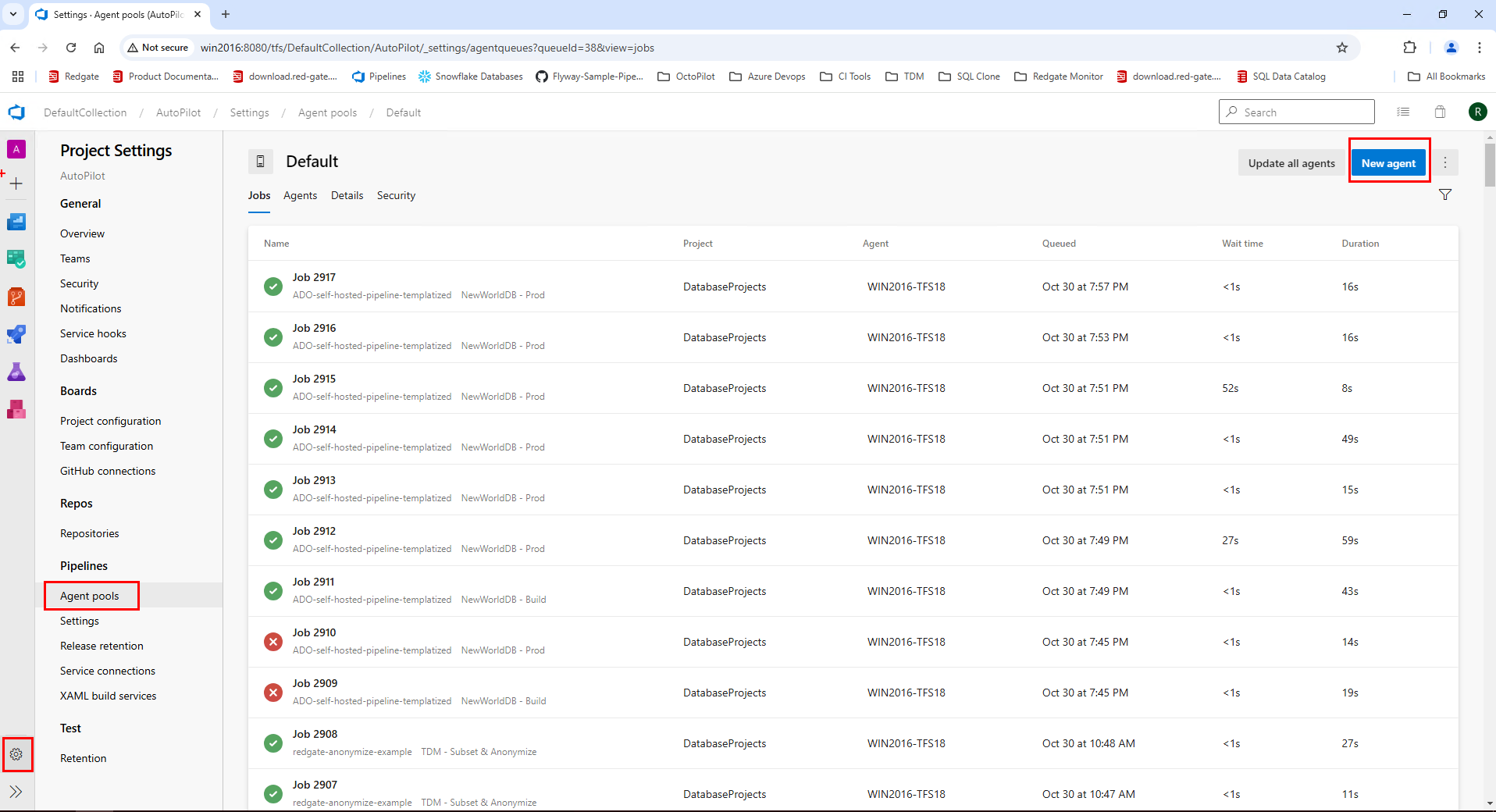
Task: Open the browser tab list dropdown
Action: [x=13, y=14]
